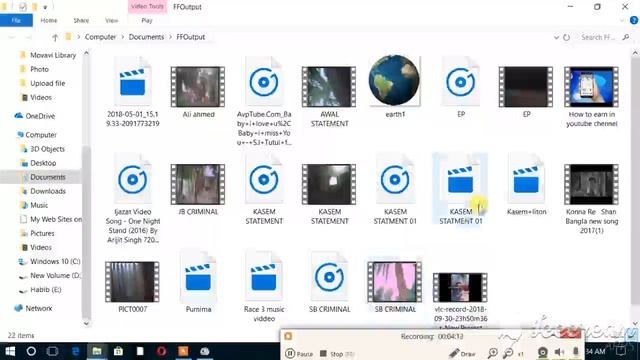Toggle the webcam icon on recorder bar
The height and width of the screenshot is (360, 640).
click(x=542, y=352)
